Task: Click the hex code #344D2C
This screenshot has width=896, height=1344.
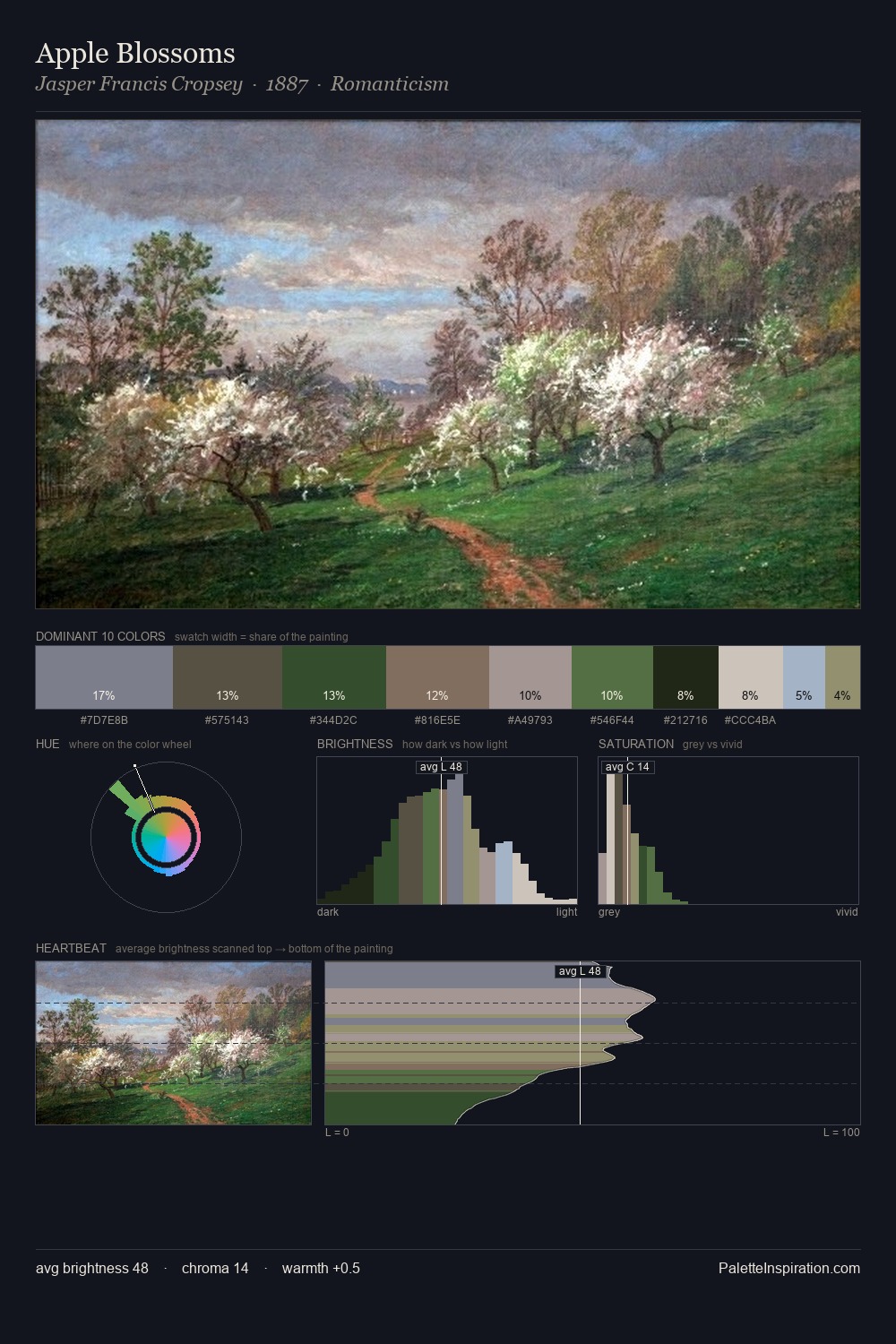Action: pyautogui.click(x=333, y=719)
